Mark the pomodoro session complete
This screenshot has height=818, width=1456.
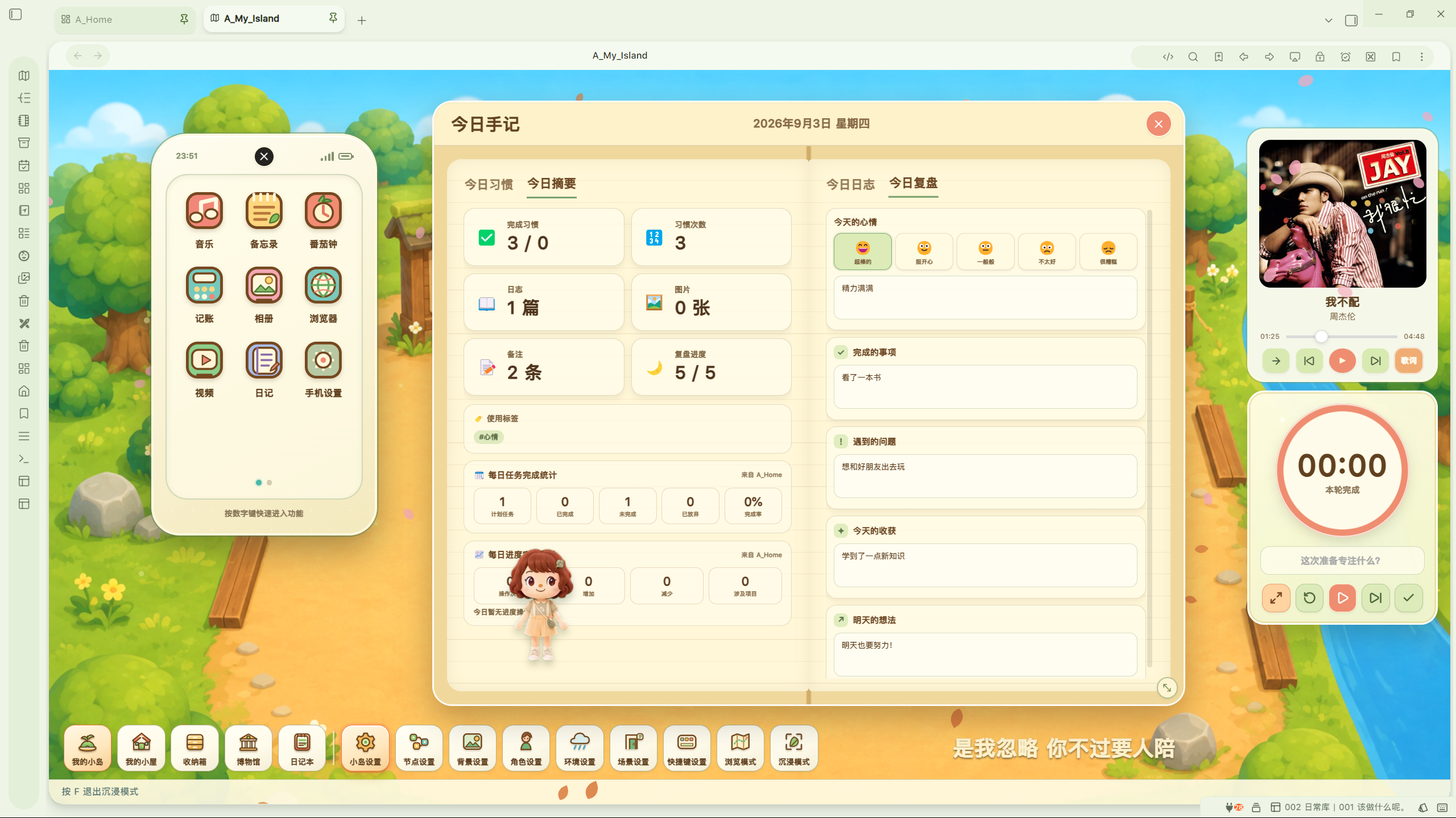(x=1409, y=598)
